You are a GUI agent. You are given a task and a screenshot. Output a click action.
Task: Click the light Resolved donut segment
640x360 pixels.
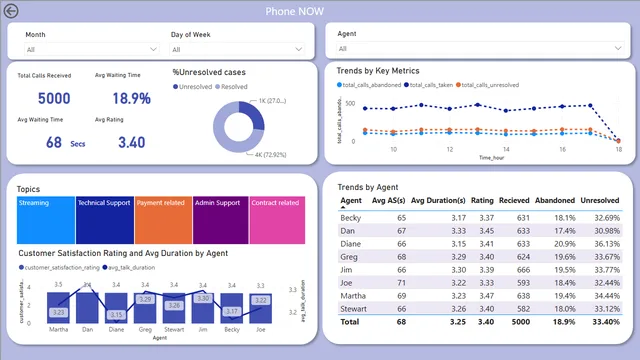pos(222,135)
